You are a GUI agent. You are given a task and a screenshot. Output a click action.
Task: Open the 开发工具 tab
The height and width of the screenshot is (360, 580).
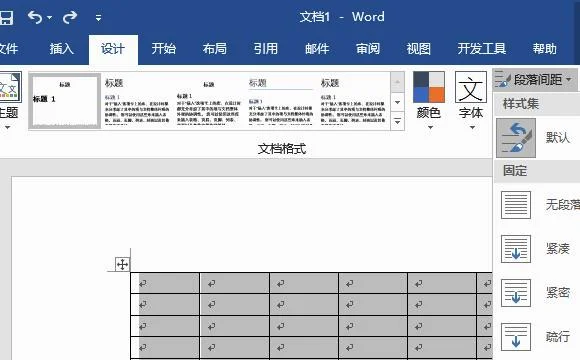482,49
